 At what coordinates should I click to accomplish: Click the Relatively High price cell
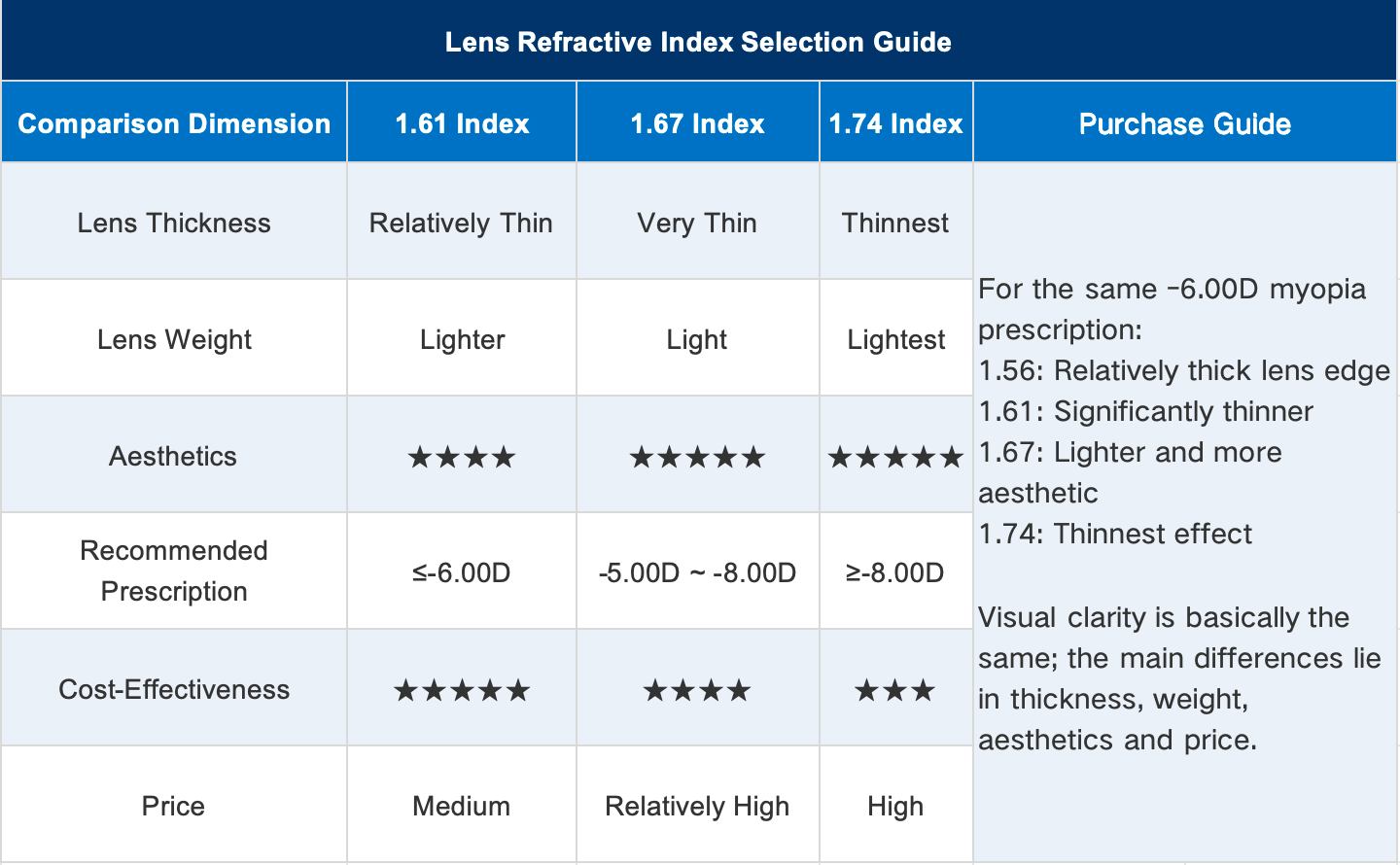click(697, 806)
